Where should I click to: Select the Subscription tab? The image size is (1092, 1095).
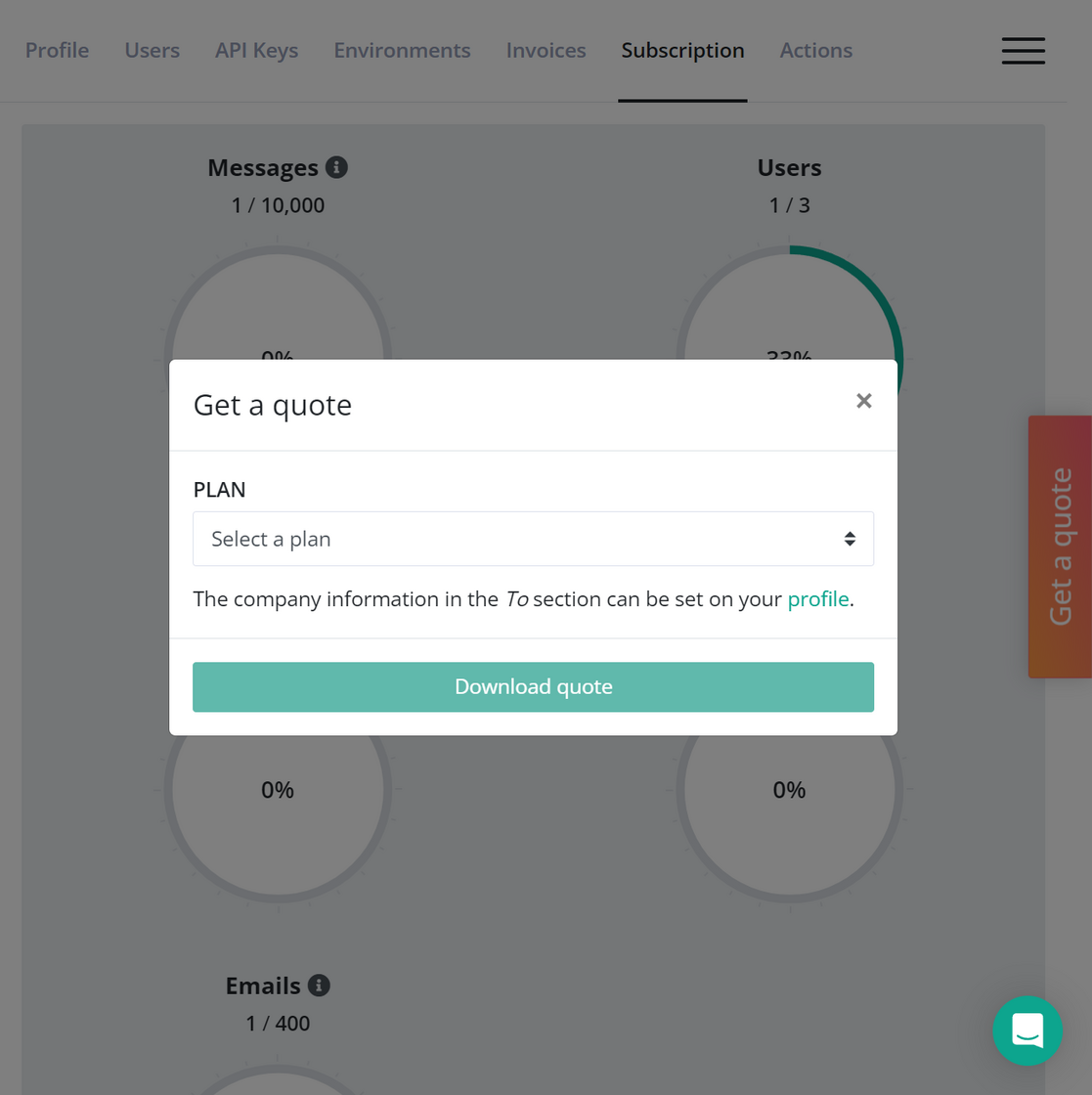[x=682, y=50]
